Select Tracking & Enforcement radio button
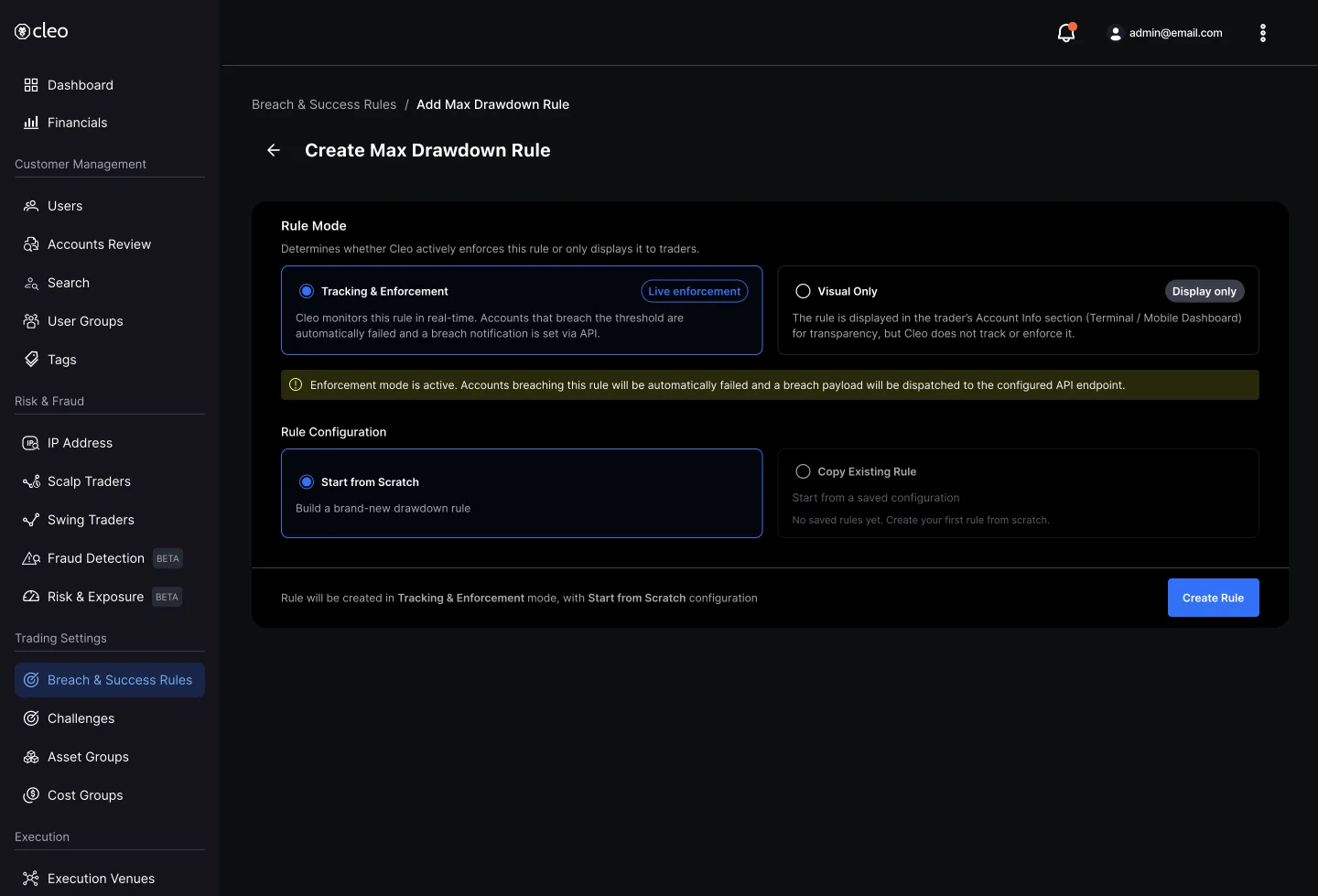Viewport: 1318px width, 896px height. pos(307,291)
